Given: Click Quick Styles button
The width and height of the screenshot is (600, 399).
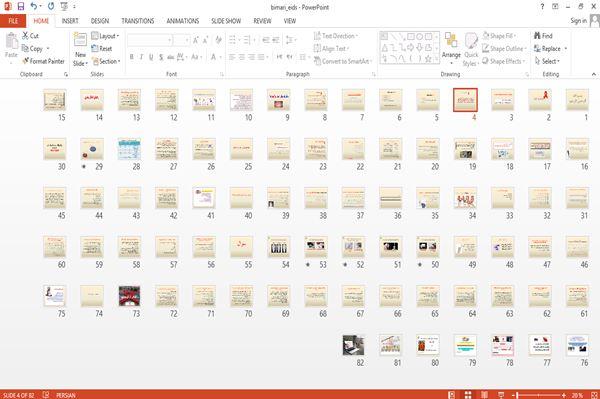Looking at the screenshot, I should tap(471, 50).
